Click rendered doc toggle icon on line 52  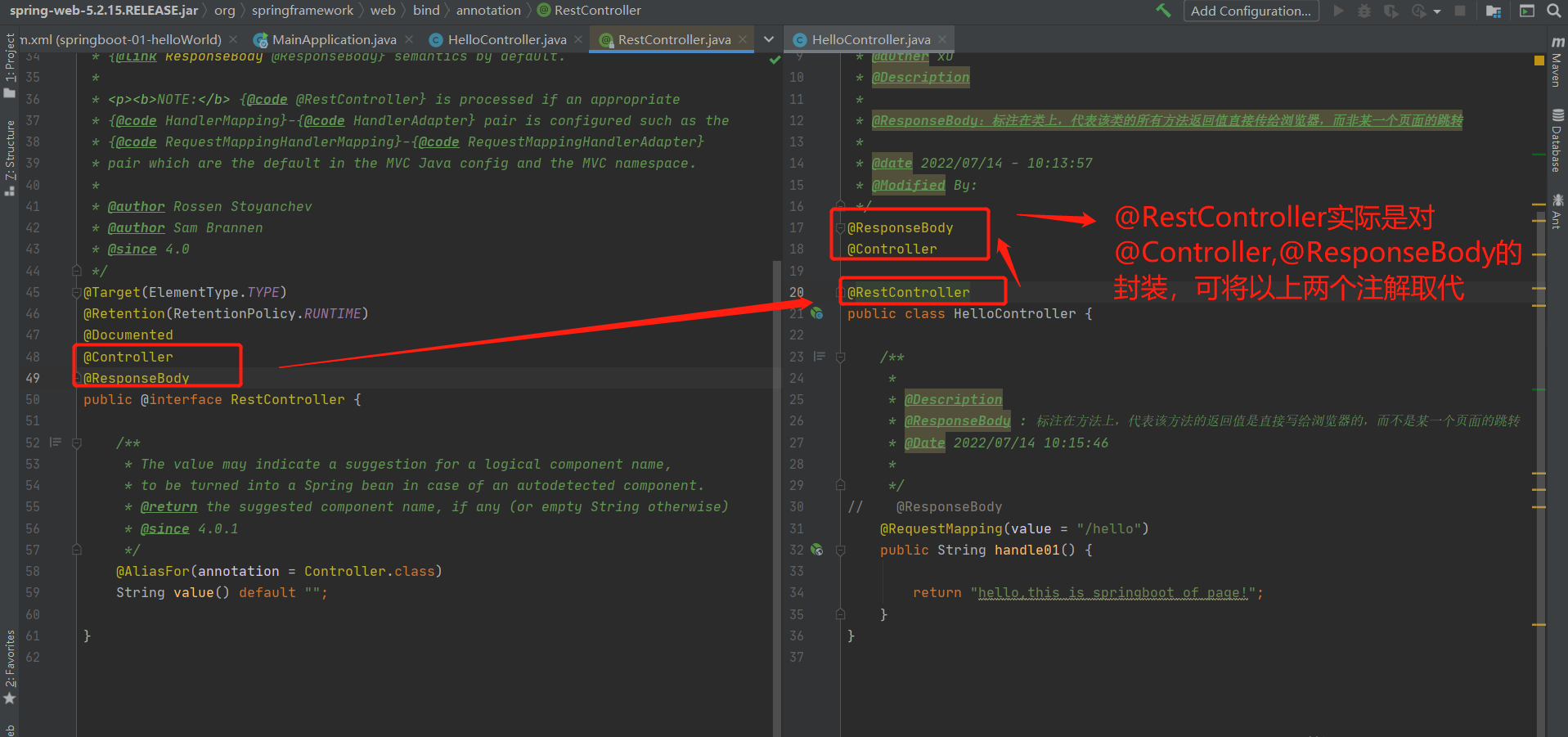point(56,443)
